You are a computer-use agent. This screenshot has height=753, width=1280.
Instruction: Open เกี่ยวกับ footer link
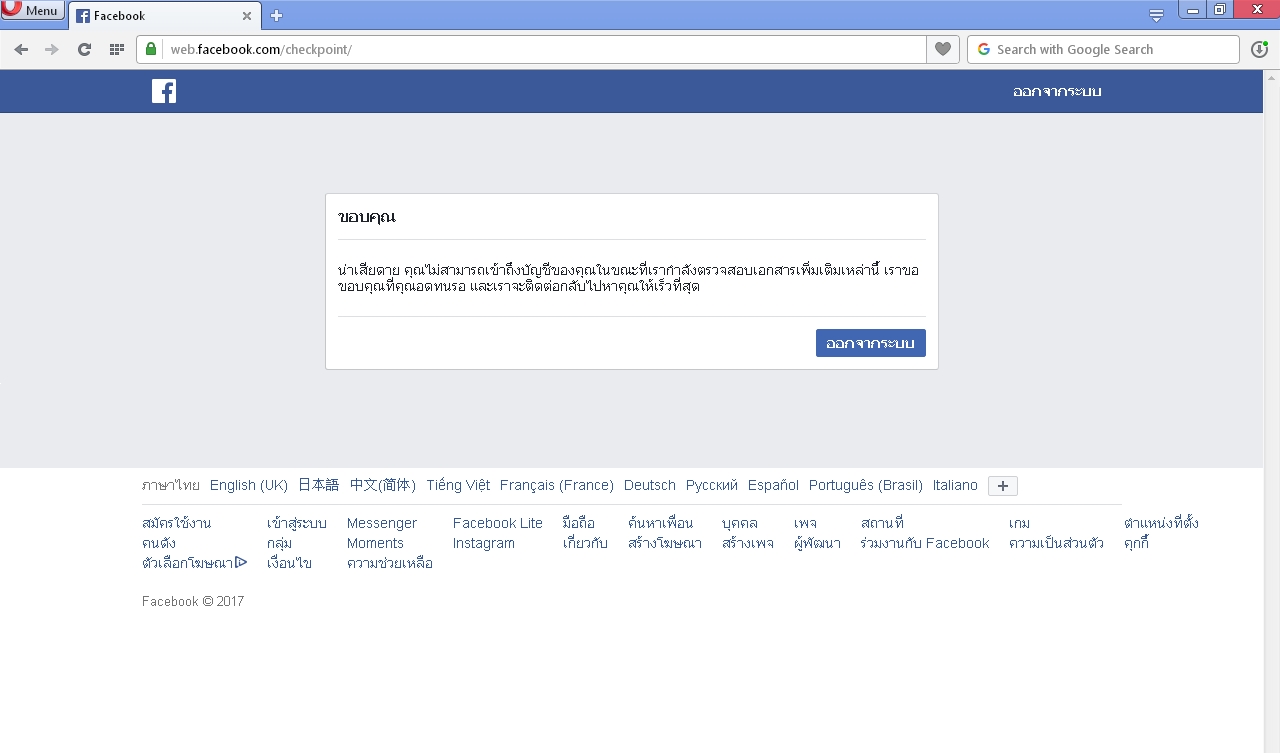point(585,543)
